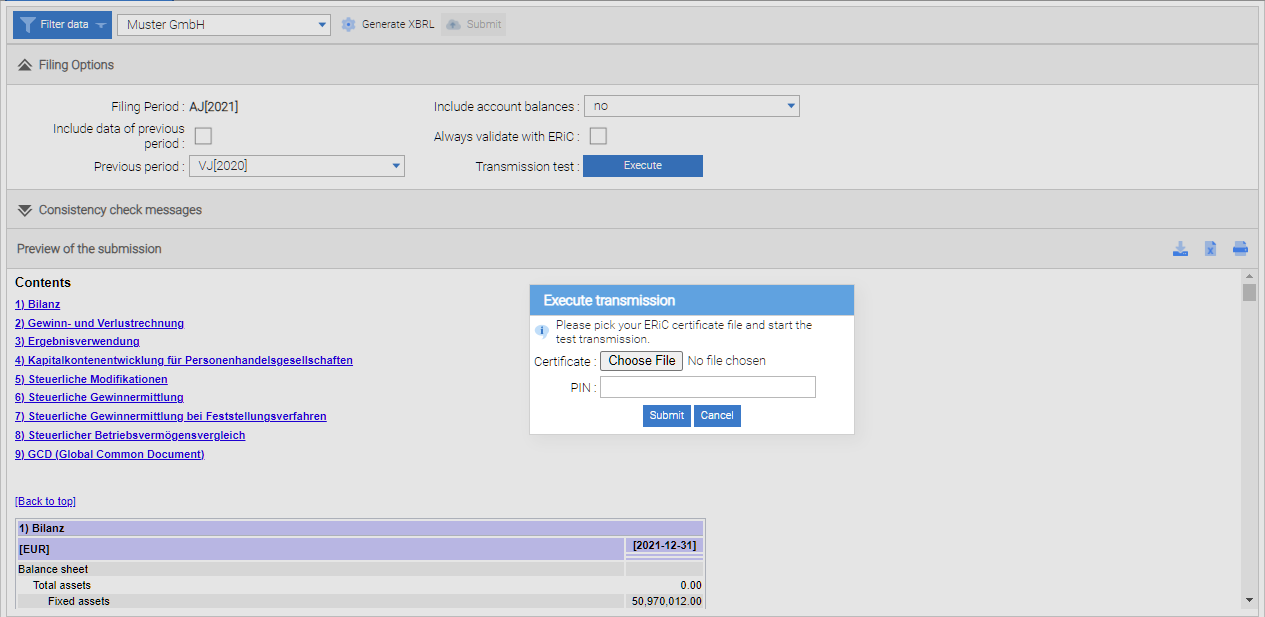The height and width of the screenshot is (617, 1265).
Task: Toggle Always validate with ERiC checkbox
Action: (598, 136)
